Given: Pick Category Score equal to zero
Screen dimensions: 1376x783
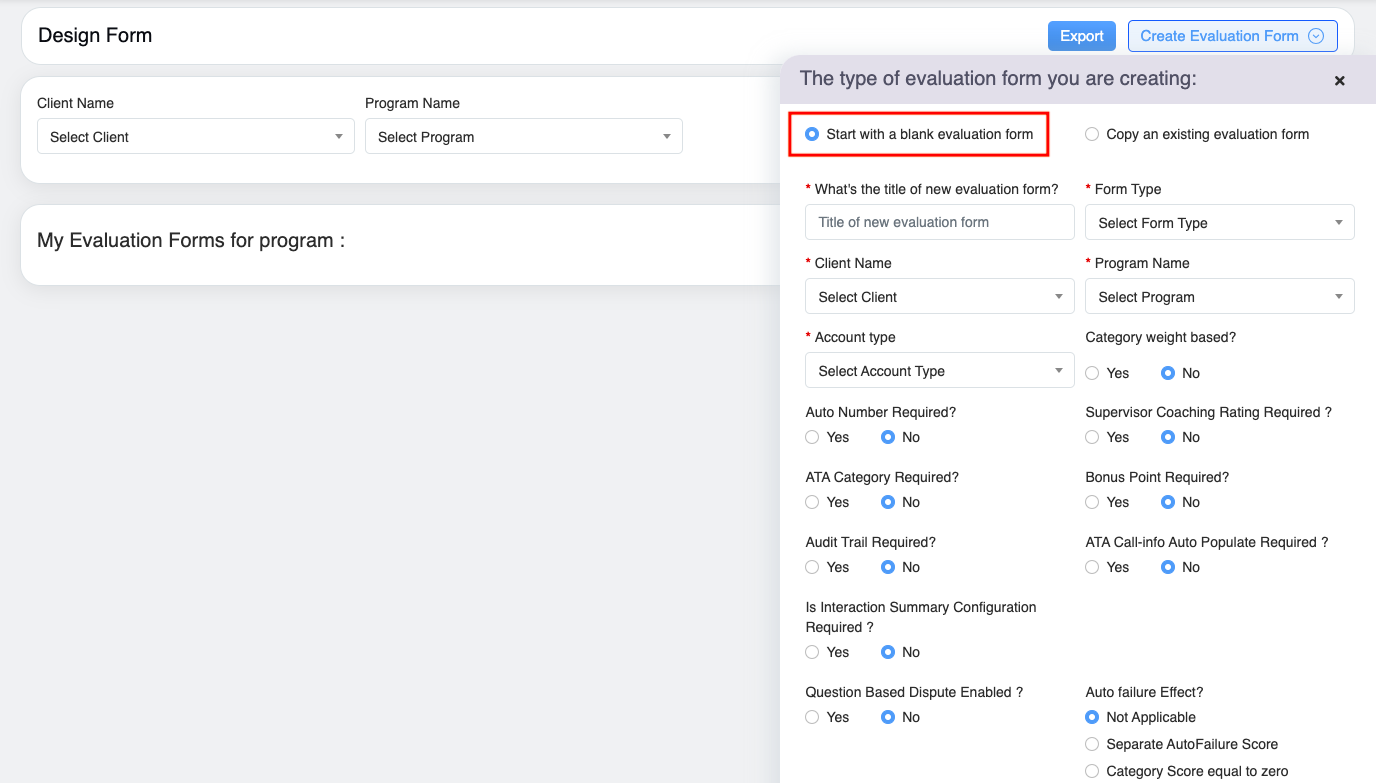Looking at the screenshot, I should [x=1092, y=771].
